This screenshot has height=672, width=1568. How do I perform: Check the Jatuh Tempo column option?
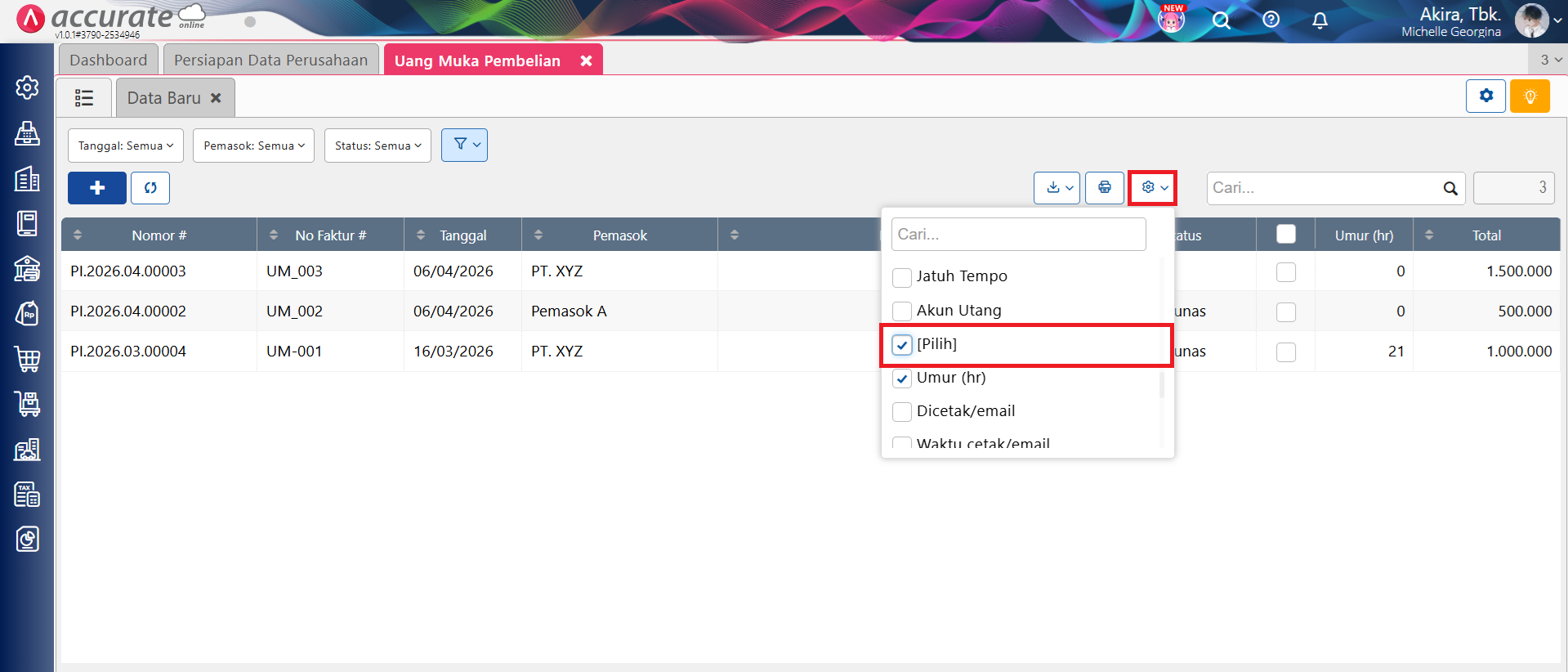click(902, 278)
